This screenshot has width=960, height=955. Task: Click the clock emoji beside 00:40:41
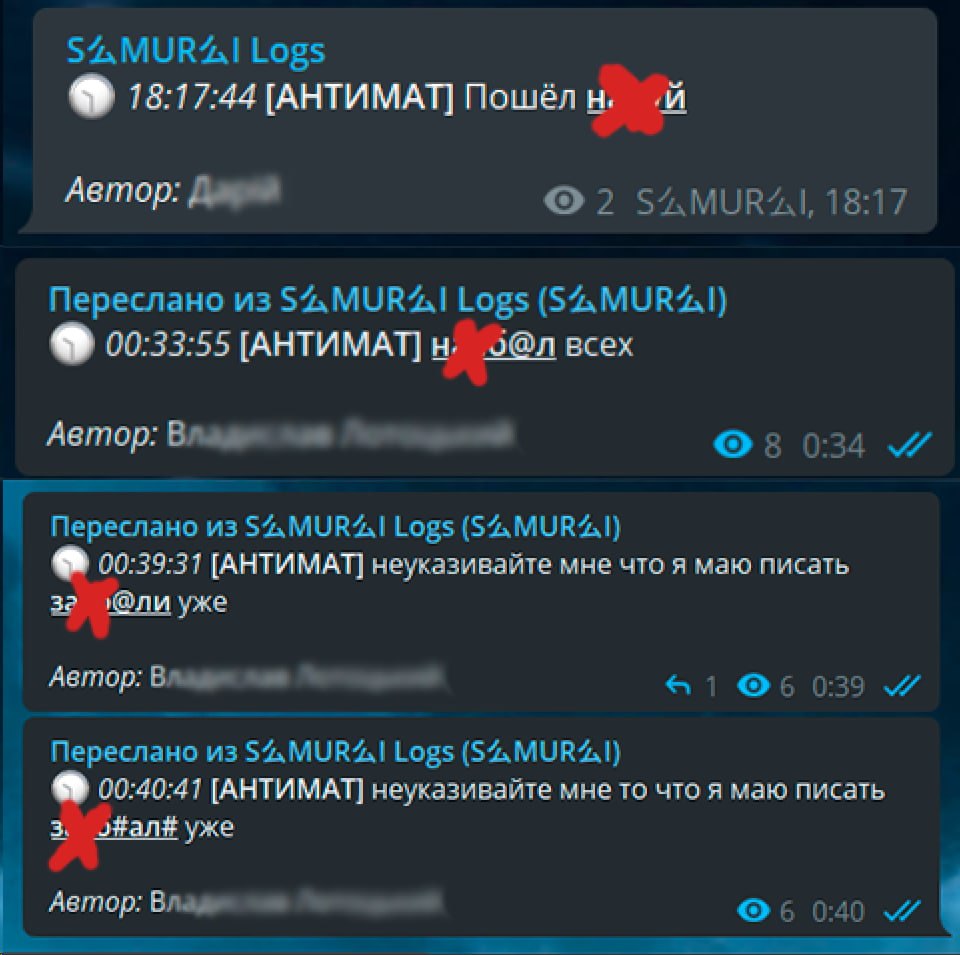[70, 788]
